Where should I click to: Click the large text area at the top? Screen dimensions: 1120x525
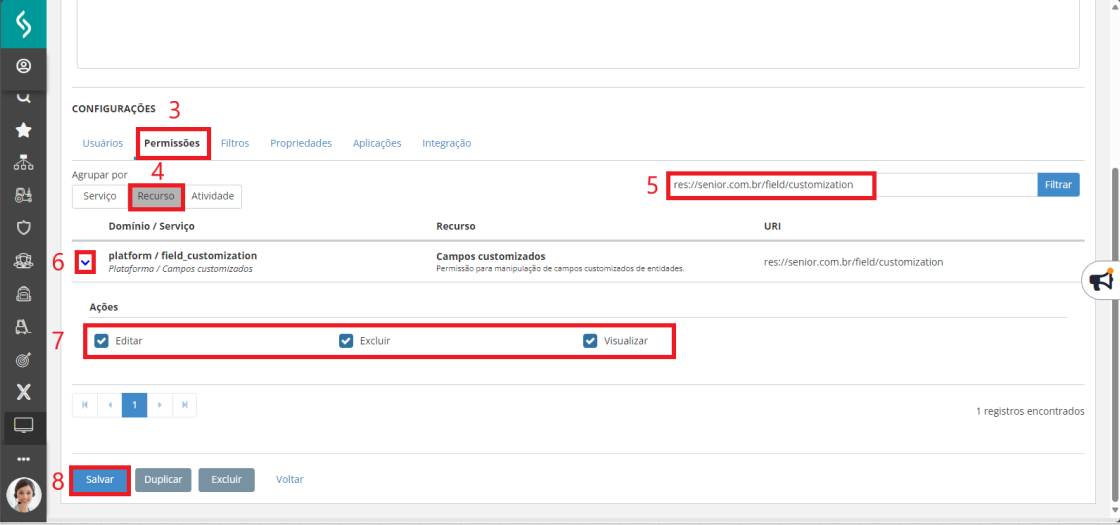click(x=578, y=34)
